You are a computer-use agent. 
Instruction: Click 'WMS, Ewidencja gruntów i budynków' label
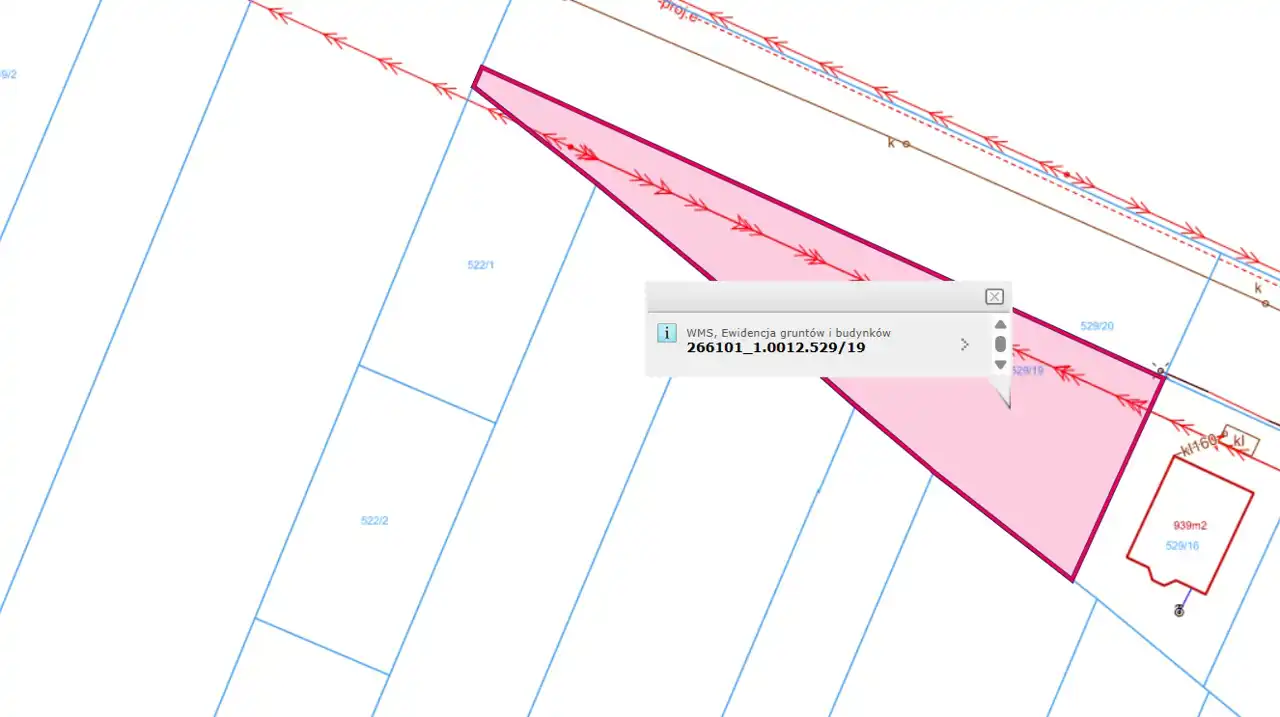pyautogui.click(x=788, y=332)
